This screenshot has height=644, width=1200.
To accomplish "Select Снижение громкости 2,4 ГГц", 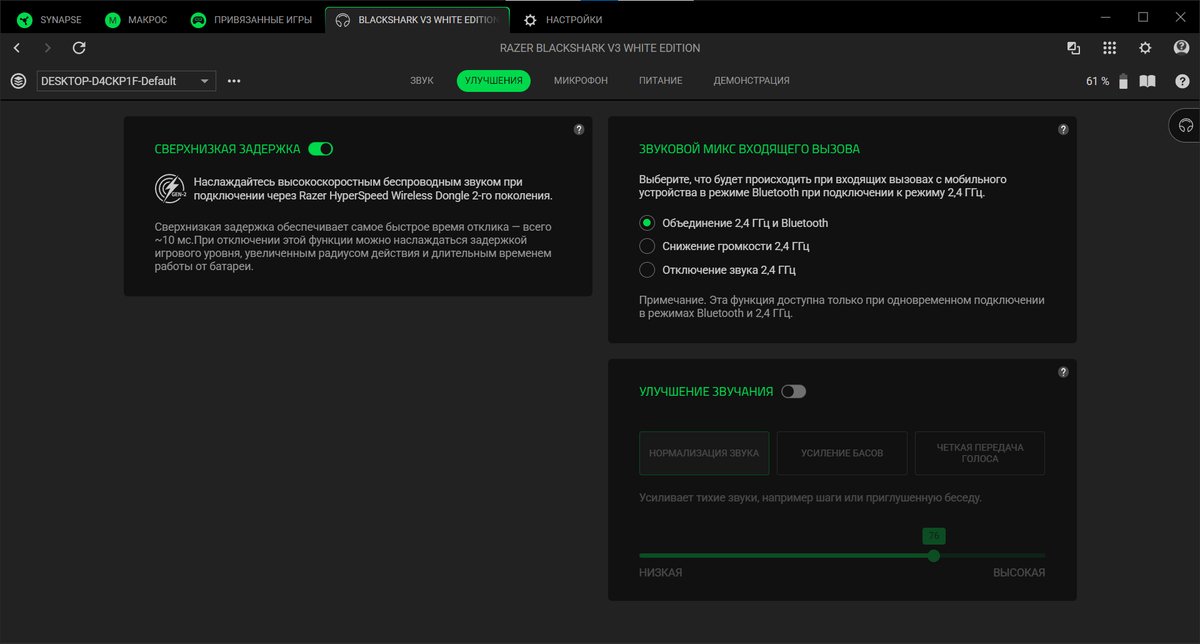I will [646, 246].
